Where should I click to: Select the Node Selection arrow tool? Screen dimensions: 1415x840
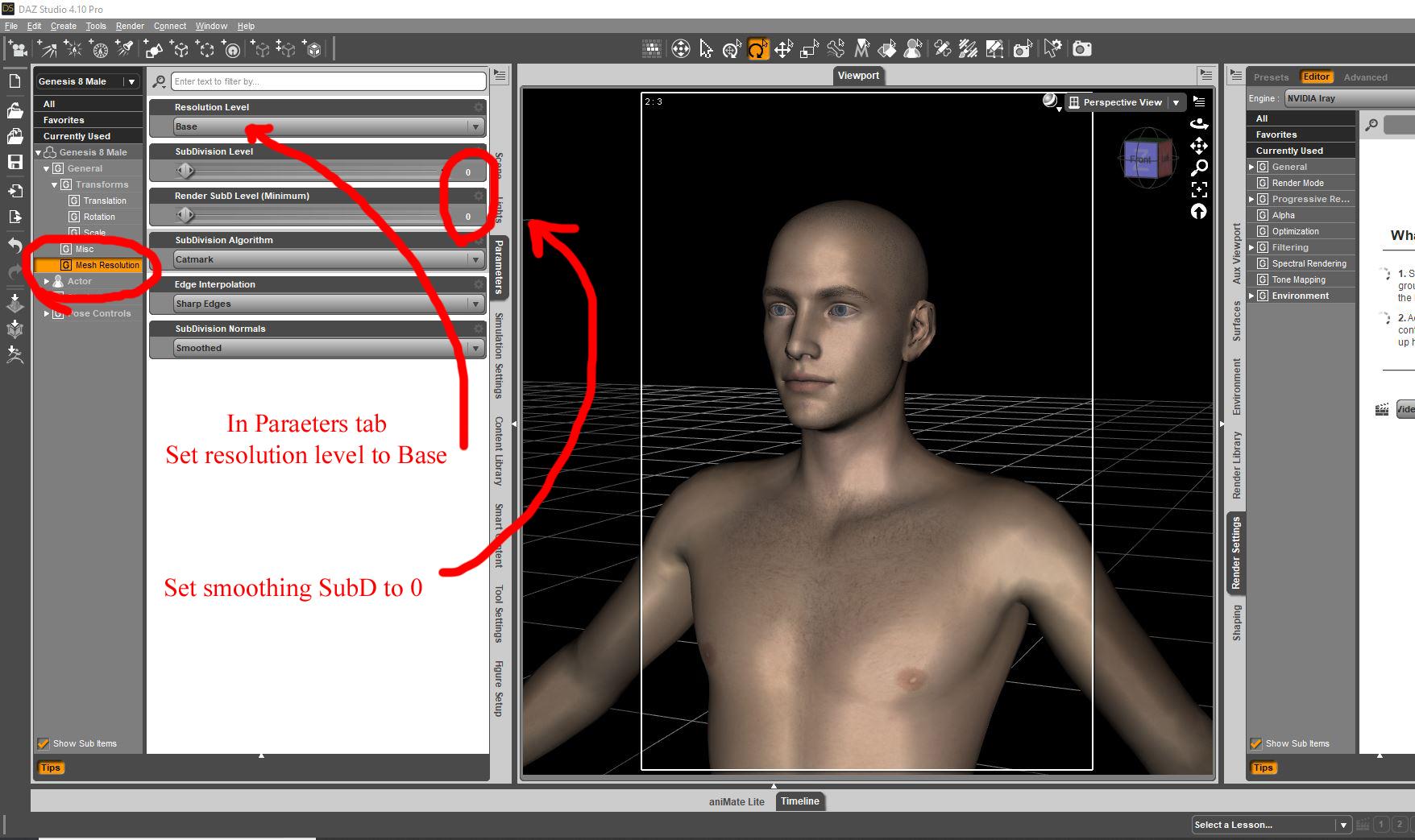706,49
